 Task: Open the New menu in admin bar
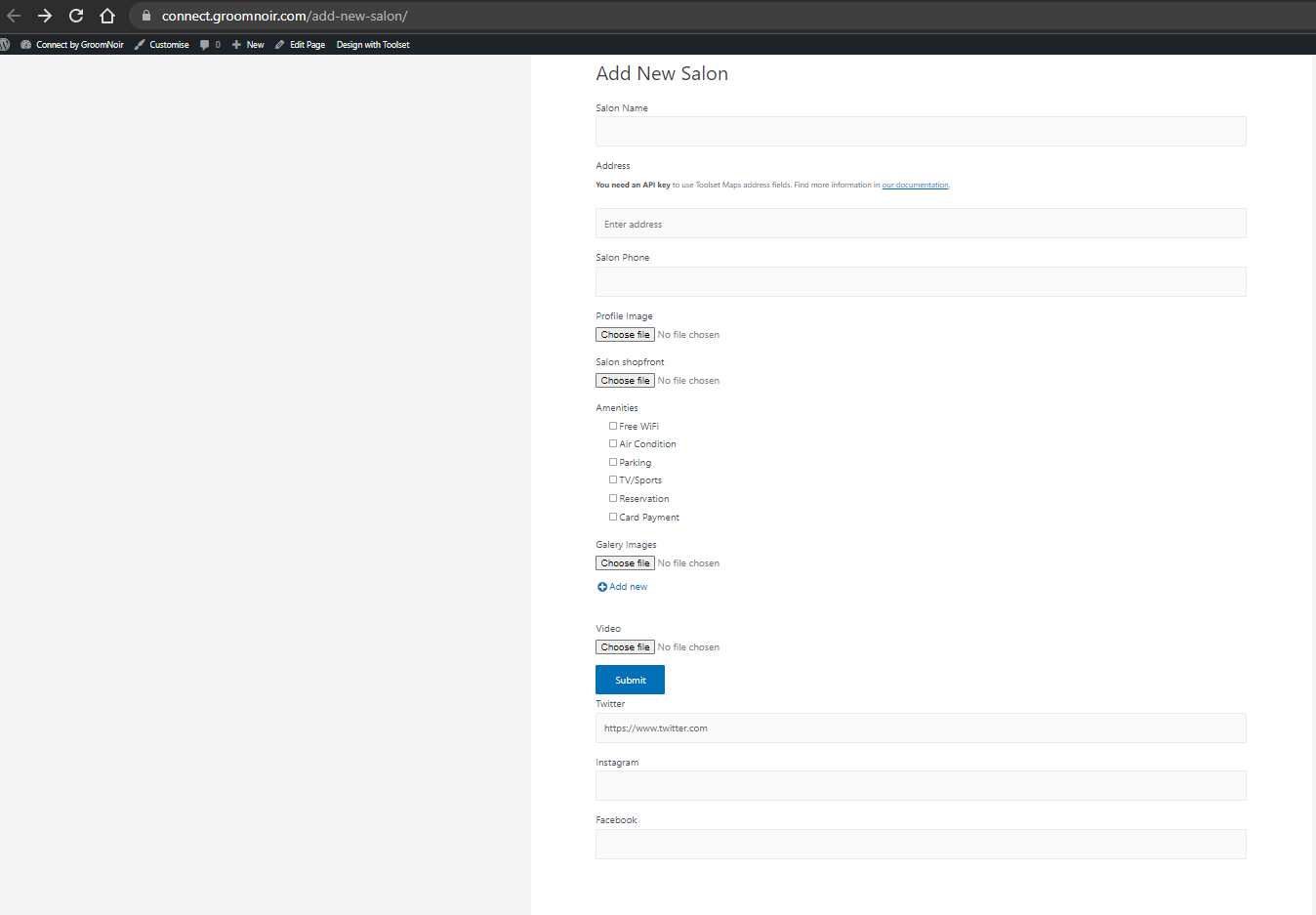[x=248, y=45]
